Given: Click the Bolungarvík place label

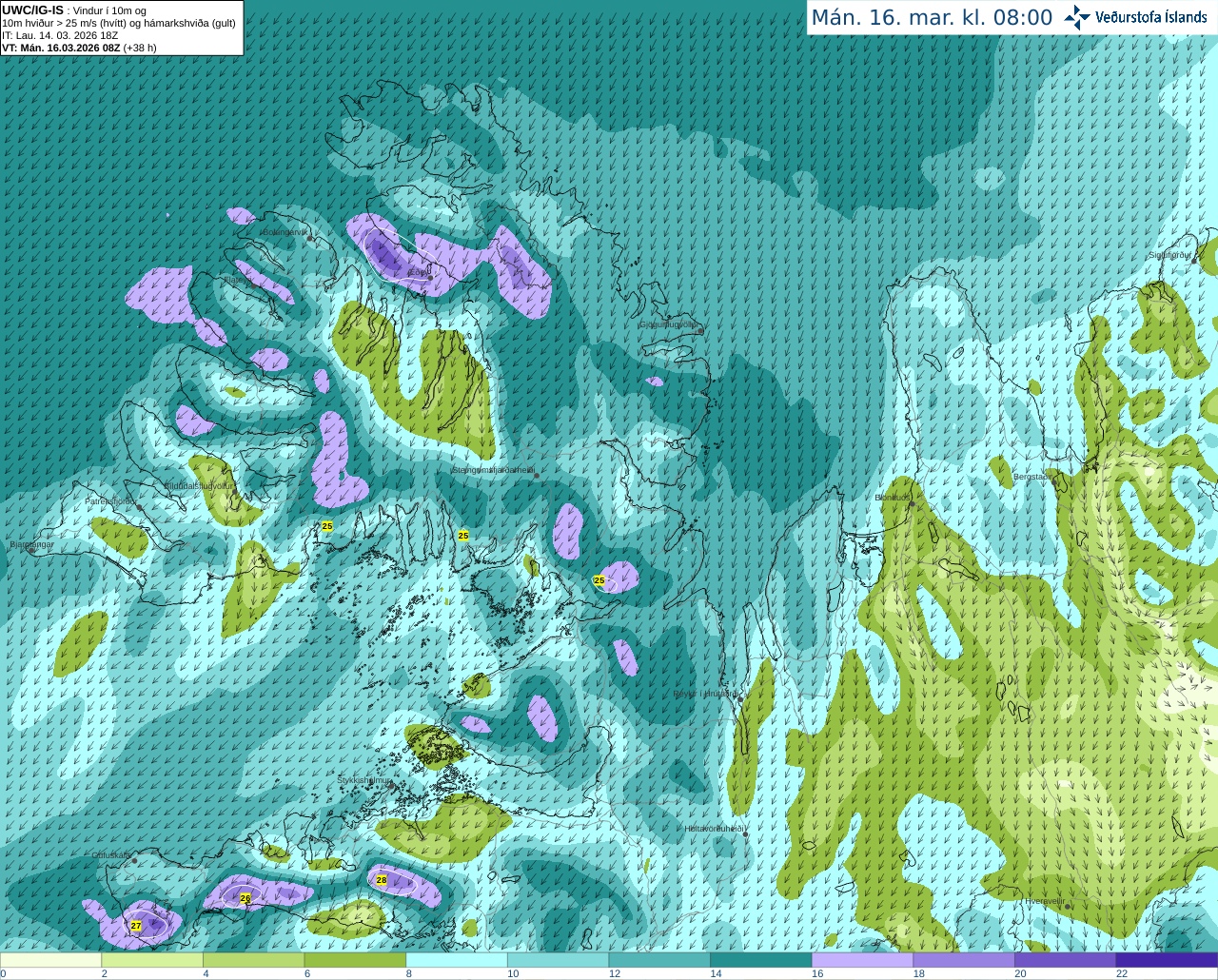Looking at the screenshot, I should (284, 232).
